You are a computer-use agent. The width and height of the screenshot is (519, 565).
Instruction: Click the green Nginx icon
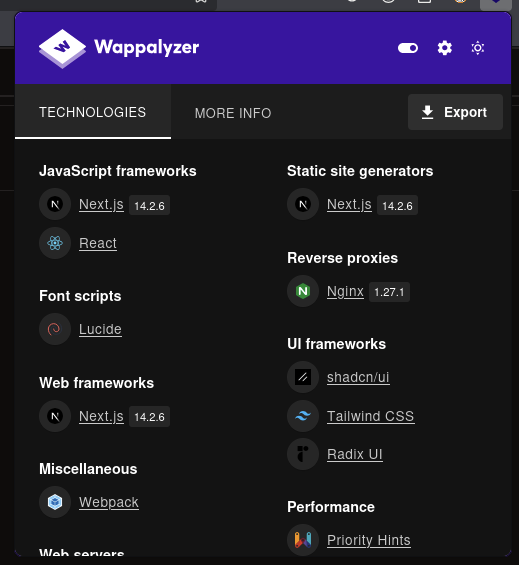point(303,291)
